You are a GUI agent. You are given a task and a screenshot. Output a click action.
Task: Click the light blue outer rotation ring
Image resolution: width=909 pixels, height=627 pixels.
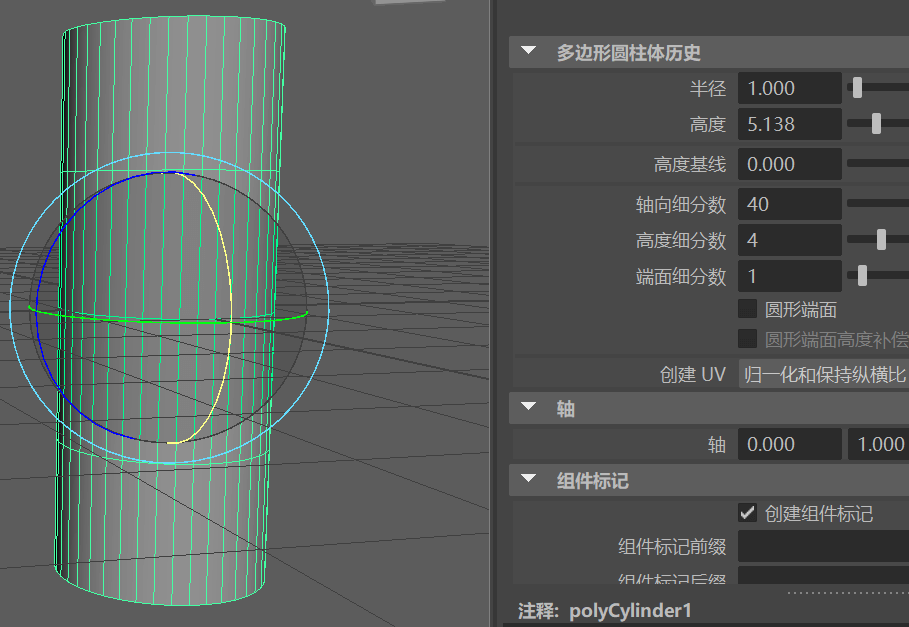(x=328, y=307)
